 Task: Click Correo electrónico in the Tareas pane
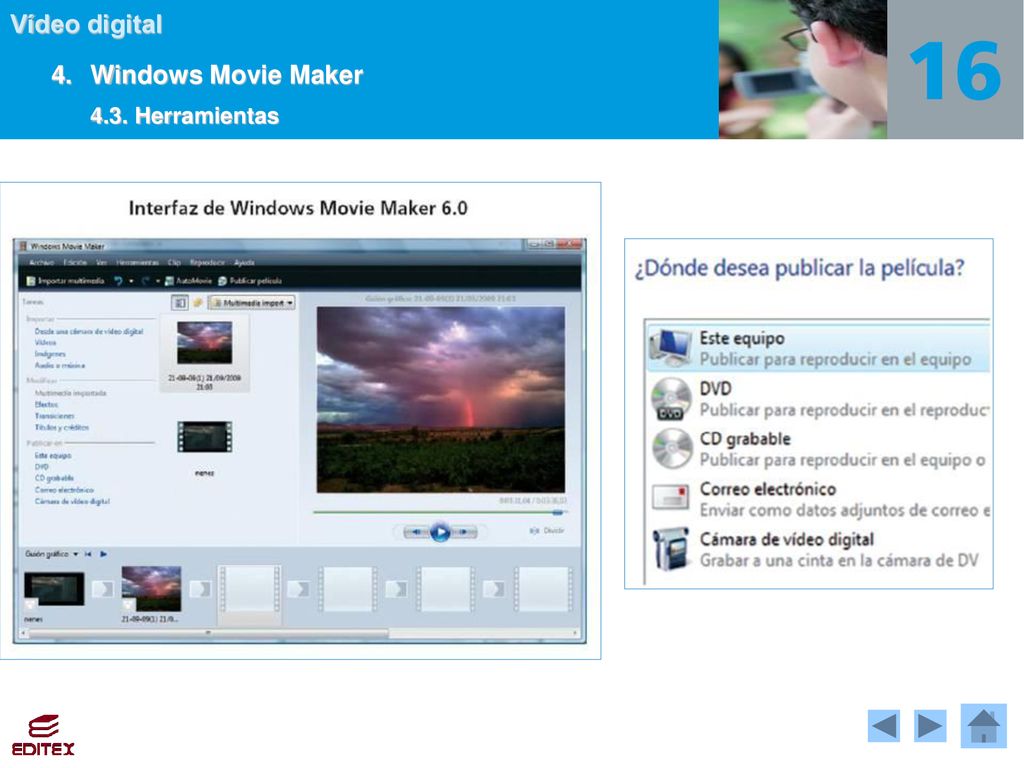click(64, 490)
